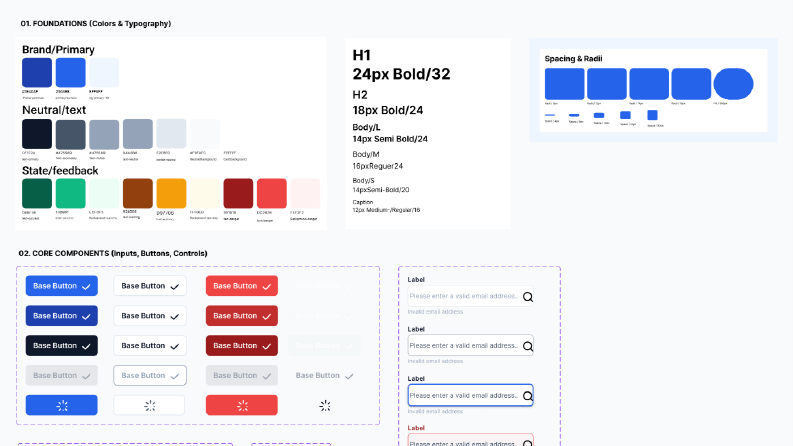Viewport: 793px width, 446px height.
Task: Click the checkmark icon on darkest red Base Button
Action: [x=267, y=346]
